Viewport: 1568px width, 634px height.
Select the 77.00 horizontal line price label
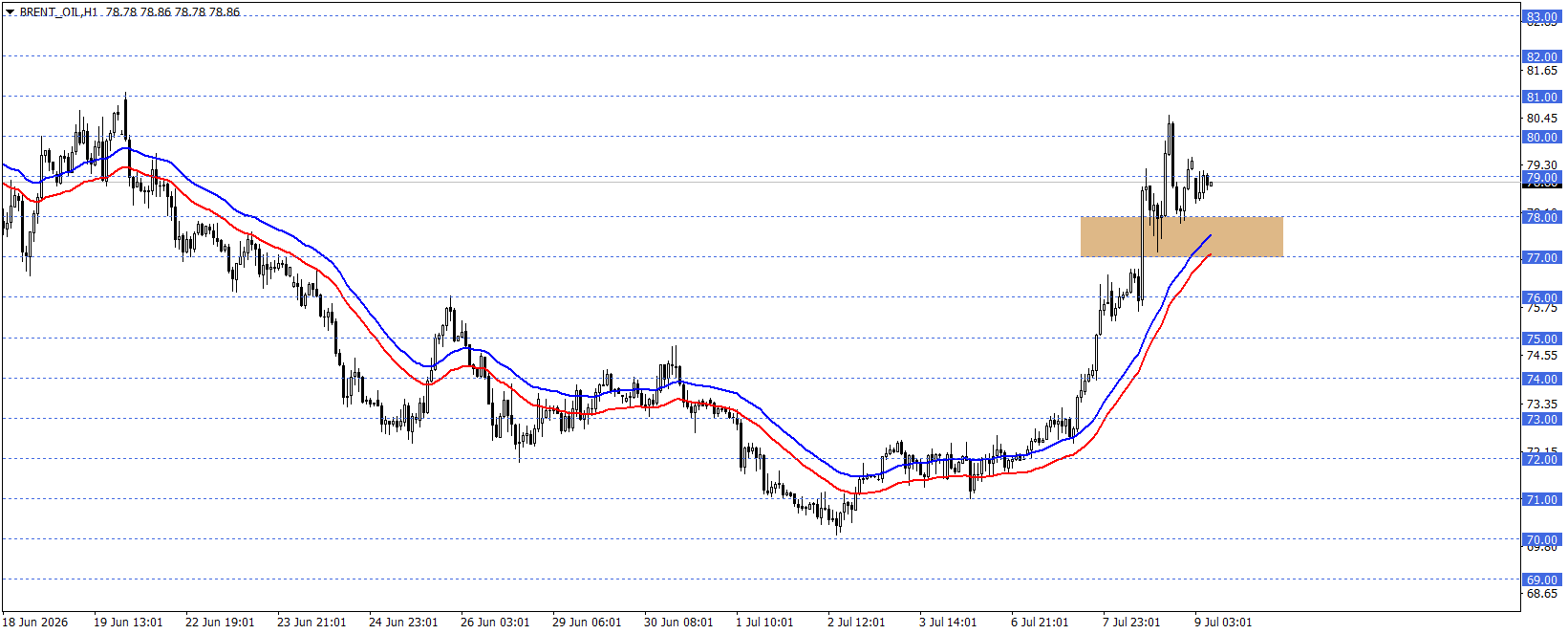click(x=1540, y=257)
